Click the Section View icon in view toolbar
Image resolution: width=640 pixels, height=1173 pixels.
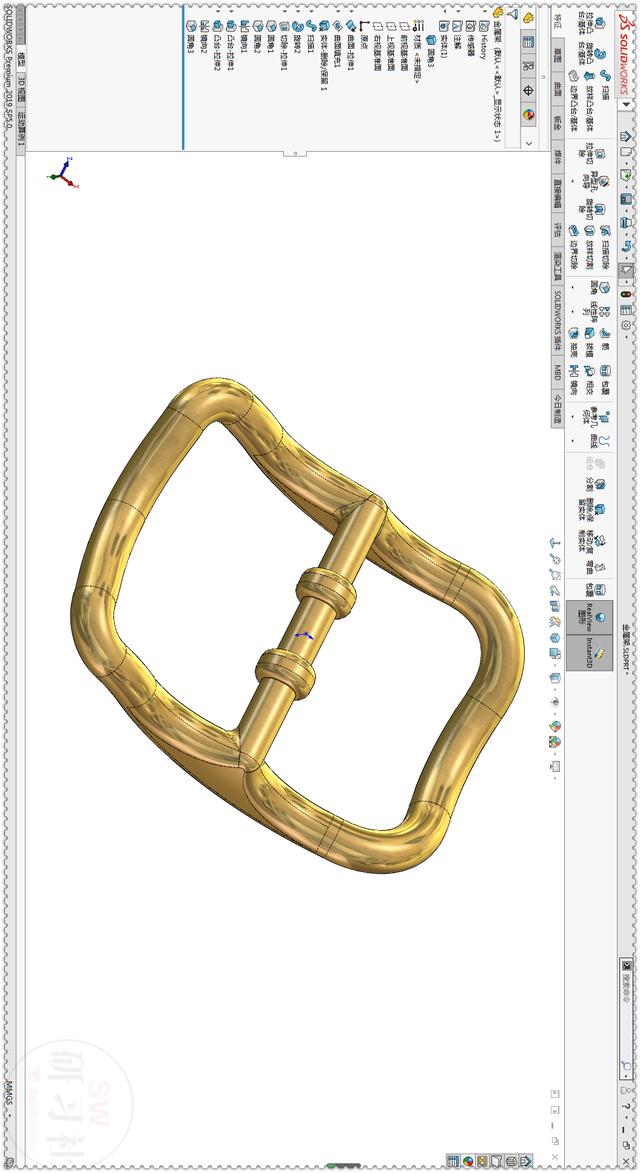tap(556, 606)
